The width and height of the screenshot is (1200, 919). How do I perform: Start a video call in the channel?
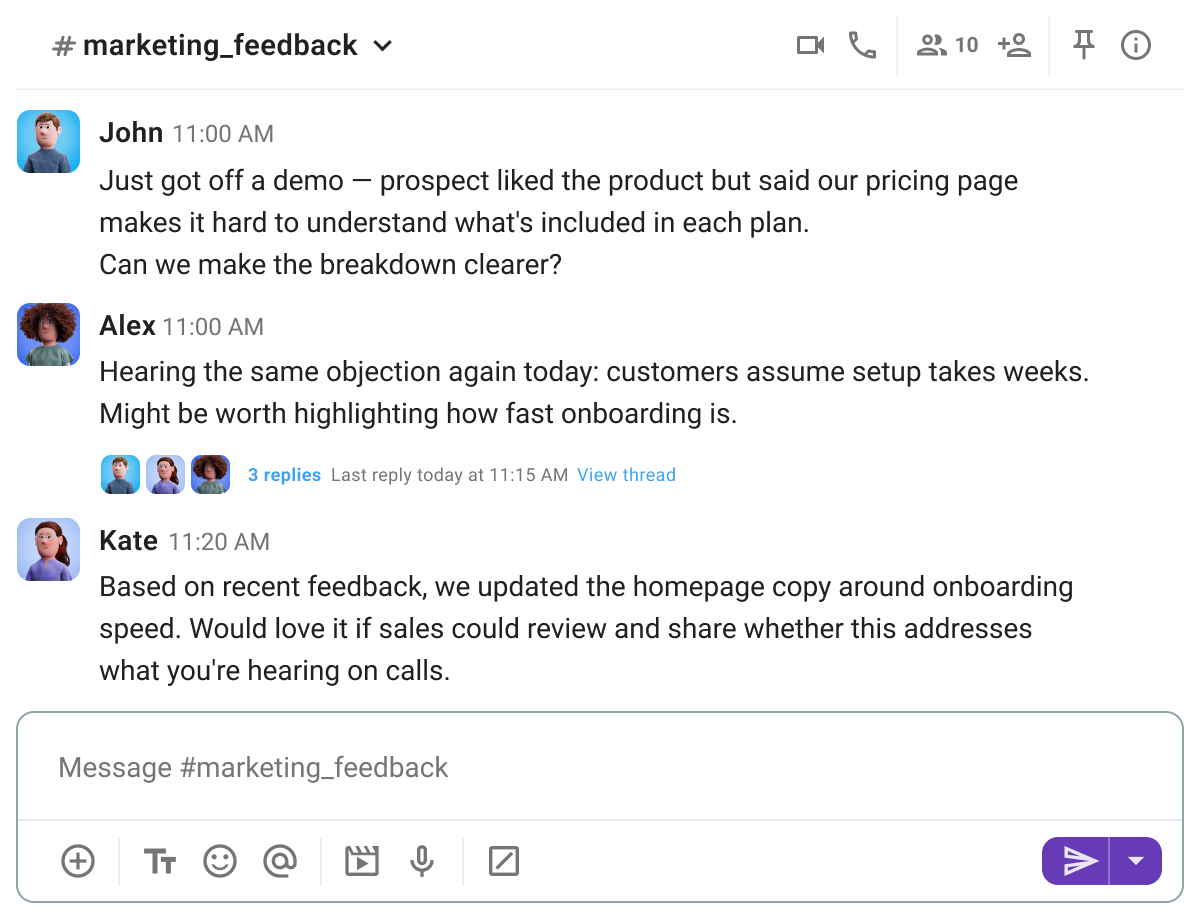click(810, 44)
